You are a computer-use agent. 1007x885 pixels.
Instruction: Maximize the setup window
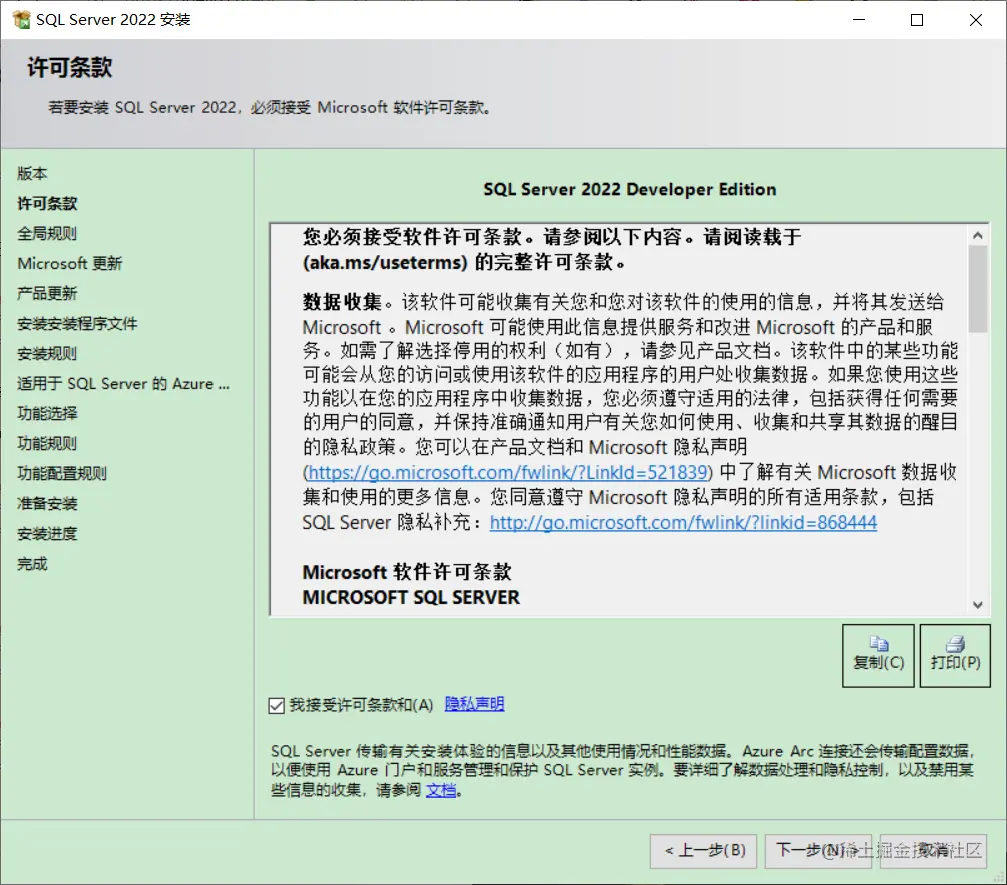(x=917, y=20)
